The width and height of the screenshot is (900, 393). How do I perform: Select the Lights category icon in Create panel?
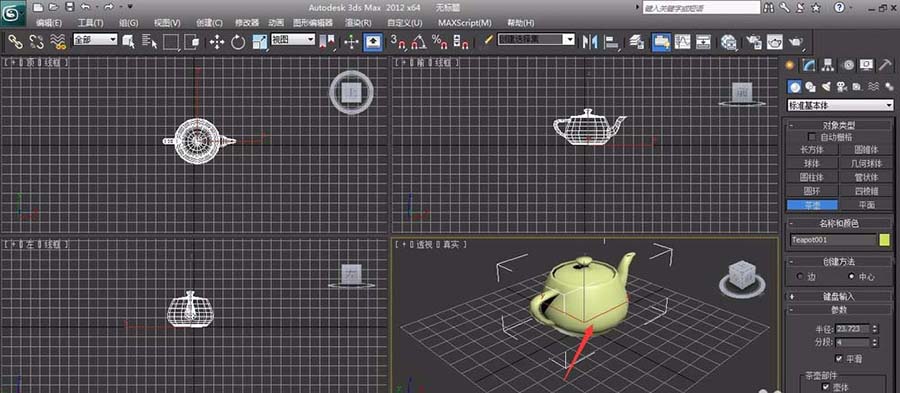click(827, 87)
